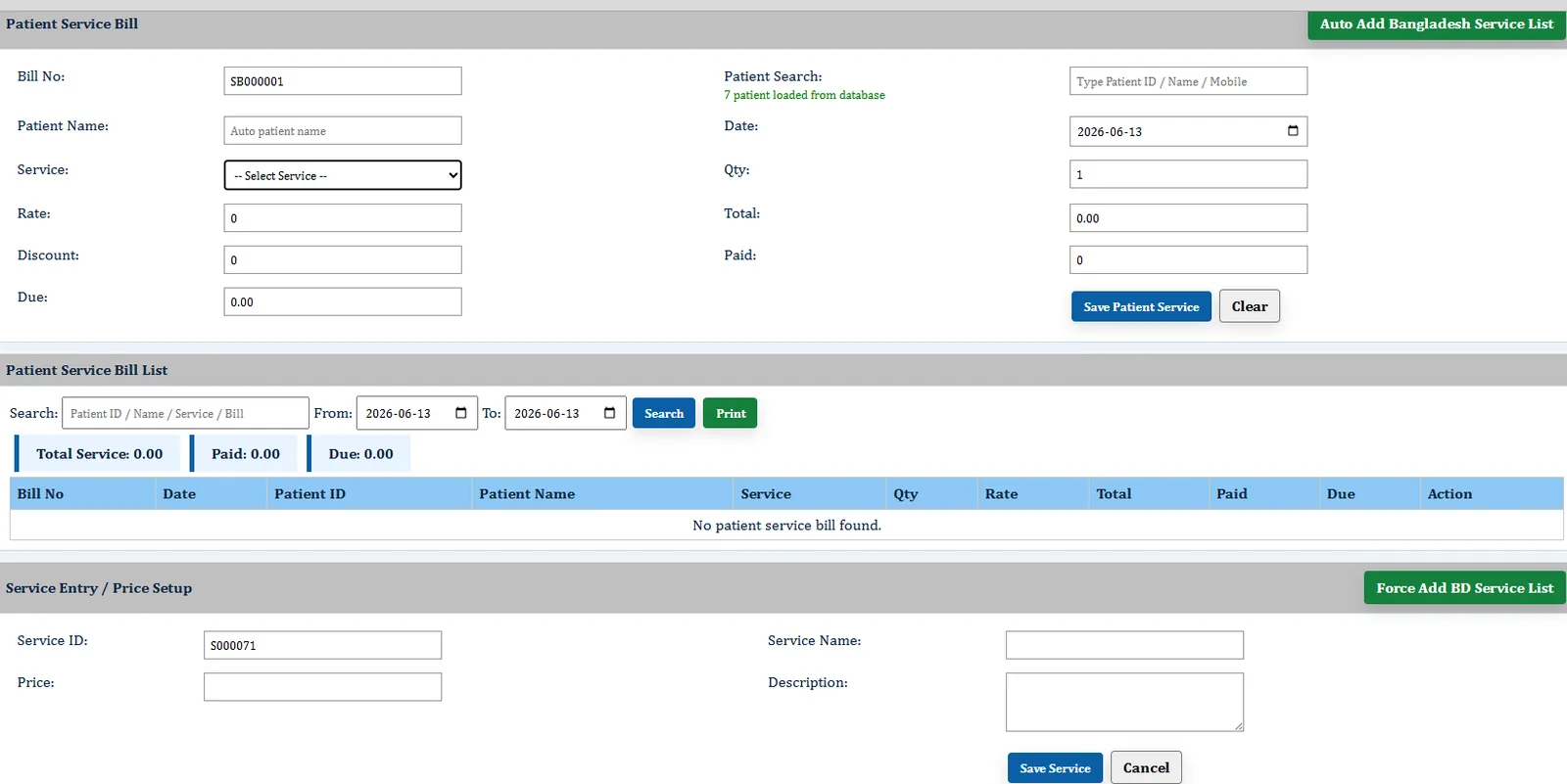Viewport: 1567px width, 784px height.
Task: Click the Patient Service Bill List heading
Action: [x=86, y=370]
